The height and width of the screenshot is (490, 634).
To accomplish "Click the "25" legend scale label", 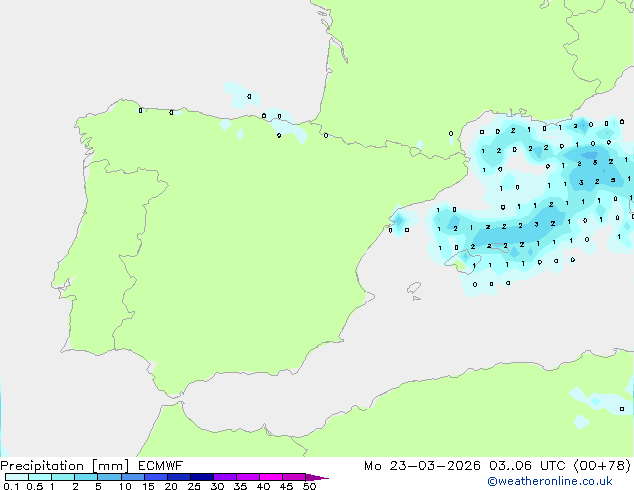I will tap(194, 486).
